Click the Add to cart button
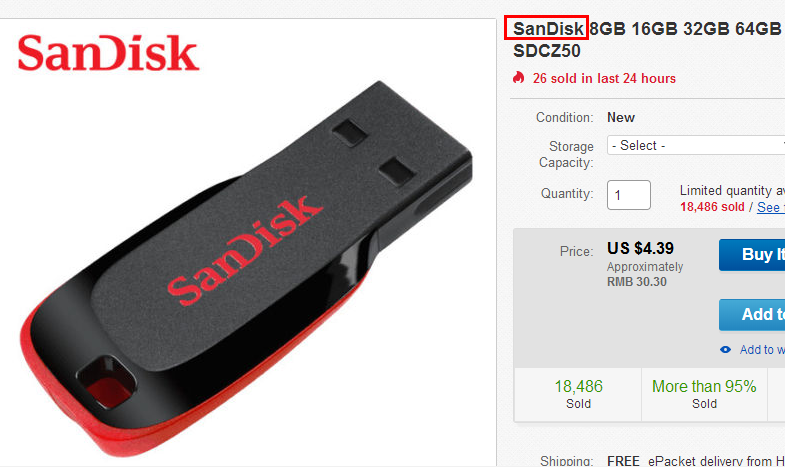 [x=752, y=315]
